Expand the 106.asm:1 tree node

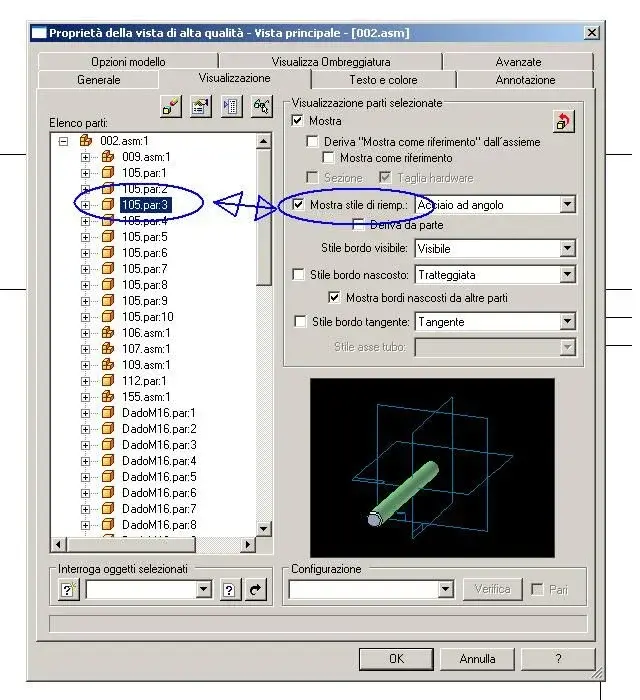[x=85, y=333]
